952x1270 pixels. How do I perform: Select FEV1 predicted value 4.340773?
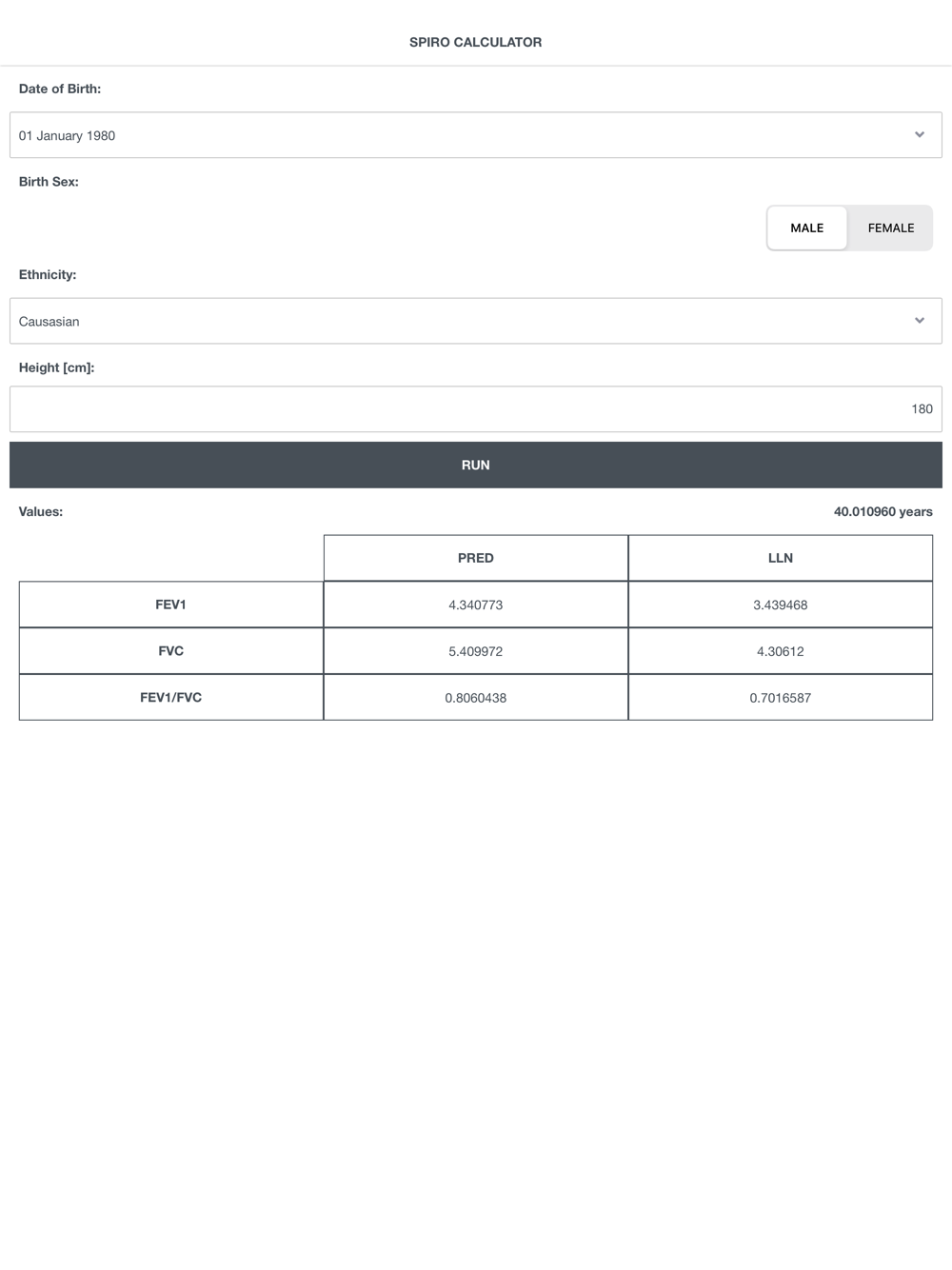pyautogui.click(x=476, y=605)
